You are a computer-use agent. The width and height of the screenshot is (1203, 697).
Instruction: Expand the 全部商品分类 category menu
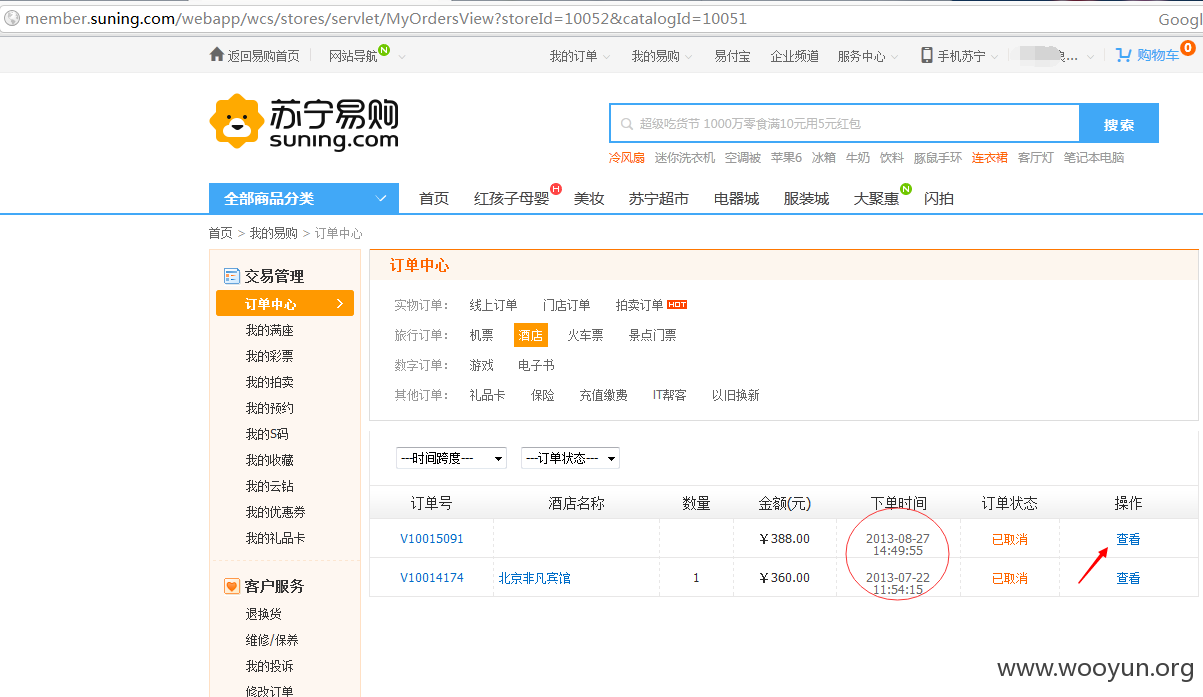tap(304, 198)
